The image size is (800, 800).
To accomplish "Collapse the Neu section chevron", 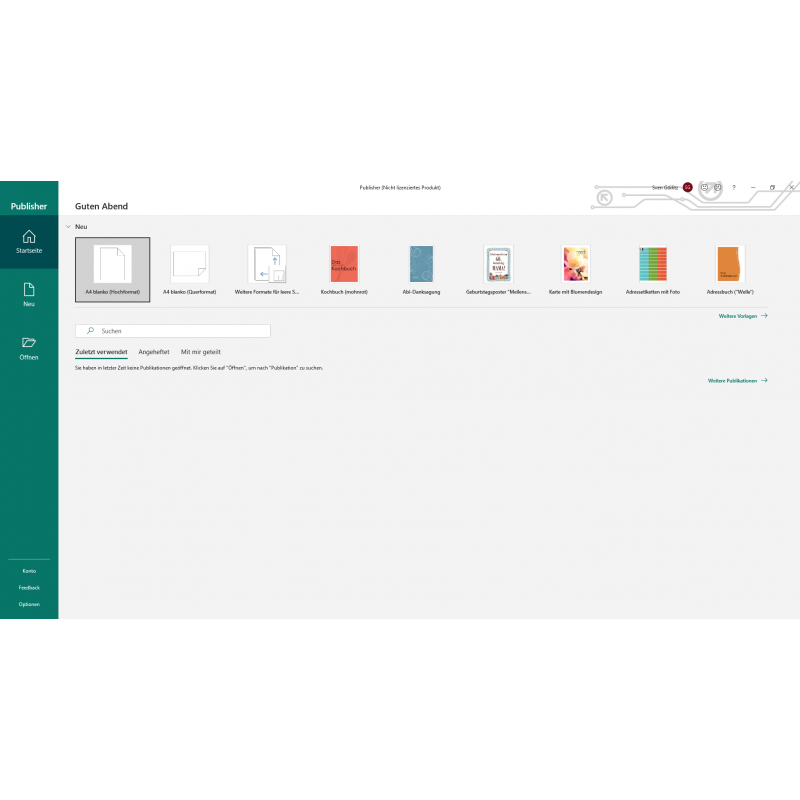I will coord(67,227).
